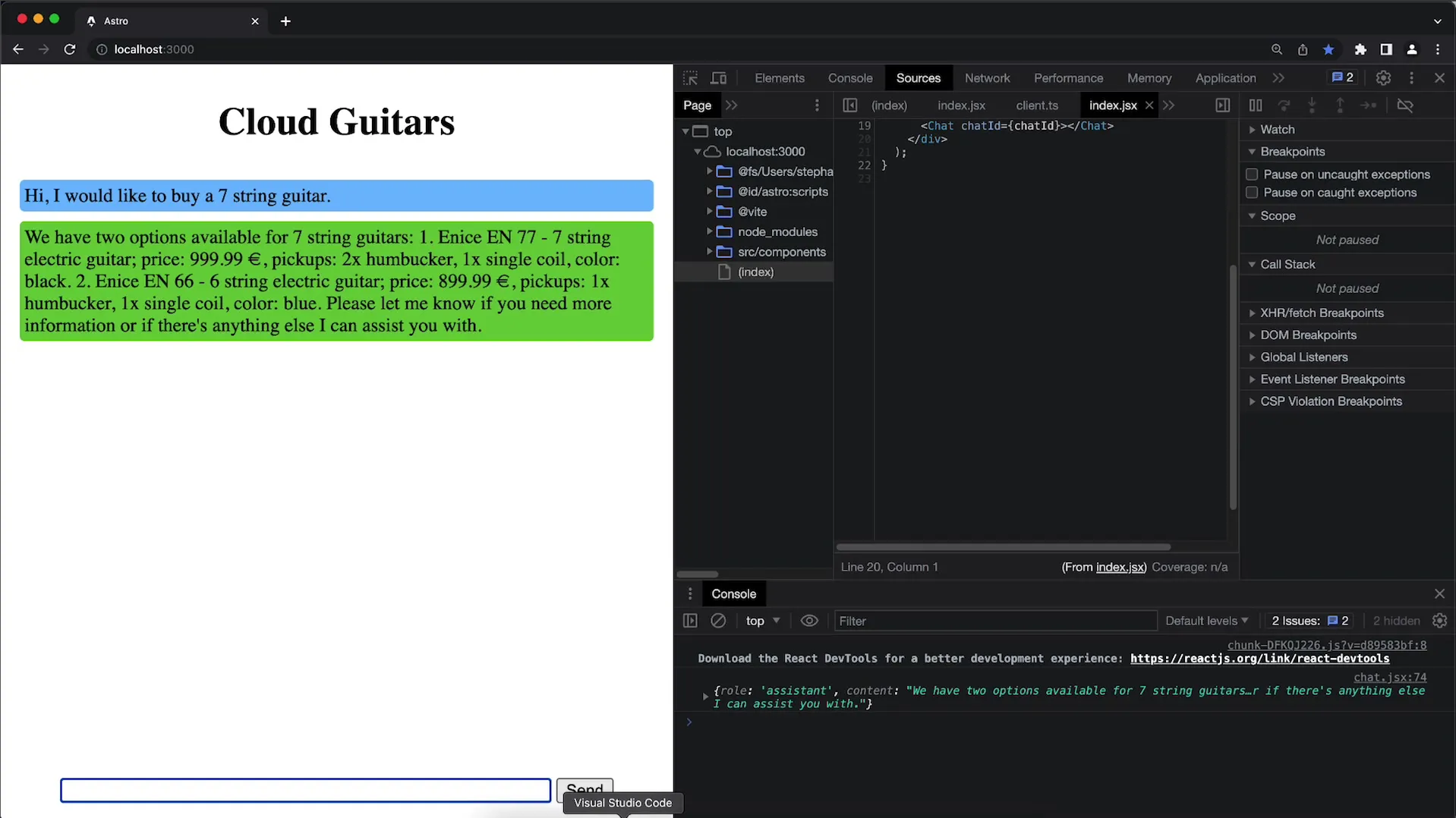Hide the debugger sidebar toggle icon

[x=1222, y=105]
